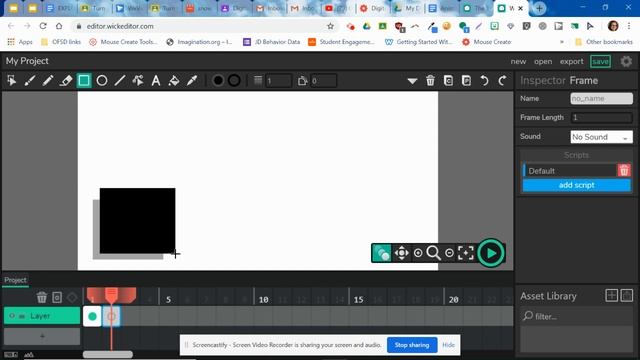Image resolution: width=640 pixels, height=360 pixels.
Task: Select the Eraser tool
Action: (66, 80)
